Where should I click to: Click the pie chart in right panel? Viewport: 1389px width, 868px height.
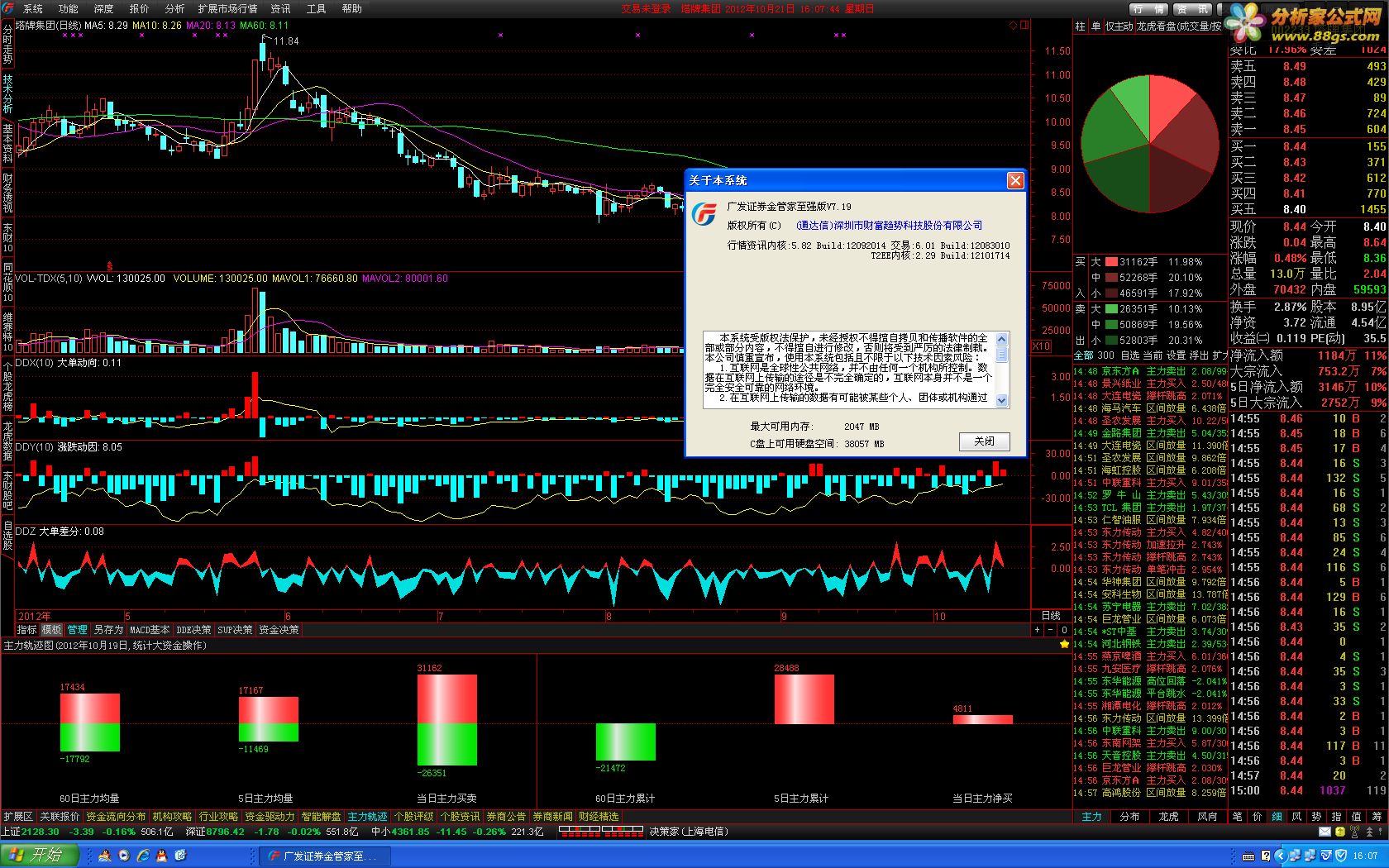[1149, 145]
